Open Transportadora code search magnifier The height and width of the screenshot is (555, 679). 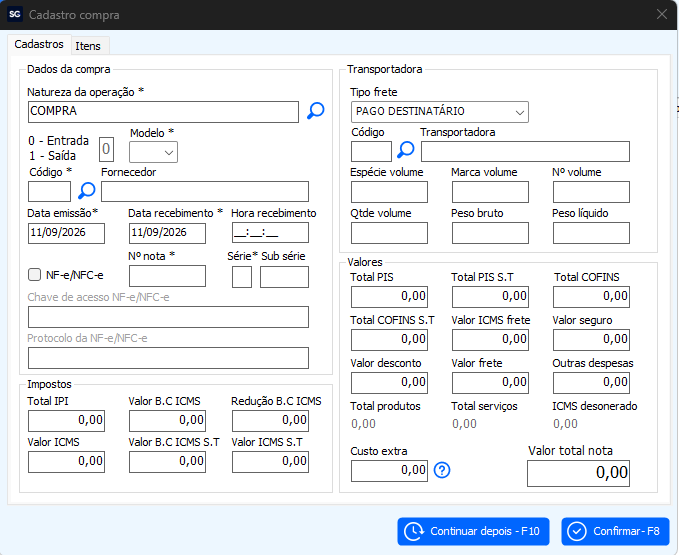pos(406,150)
